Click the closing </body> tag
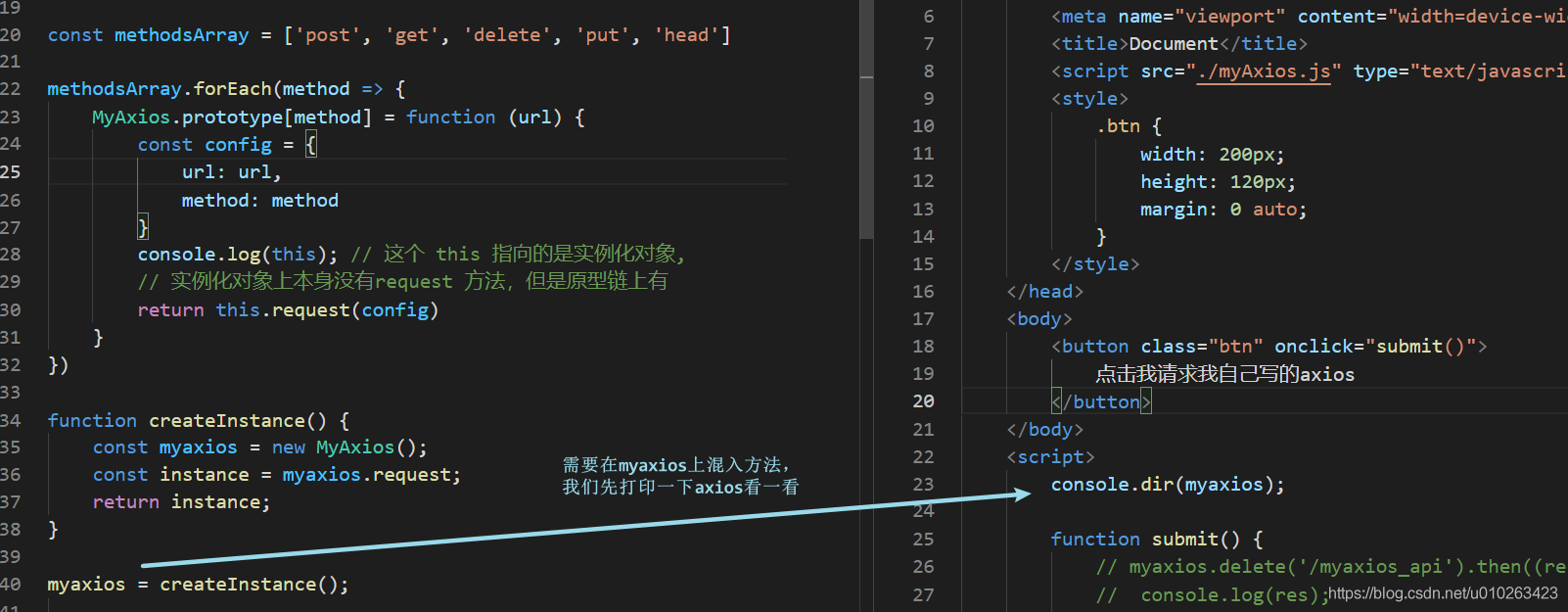Viewport: 1568px width, 612px height. [x=1045, y=430]
